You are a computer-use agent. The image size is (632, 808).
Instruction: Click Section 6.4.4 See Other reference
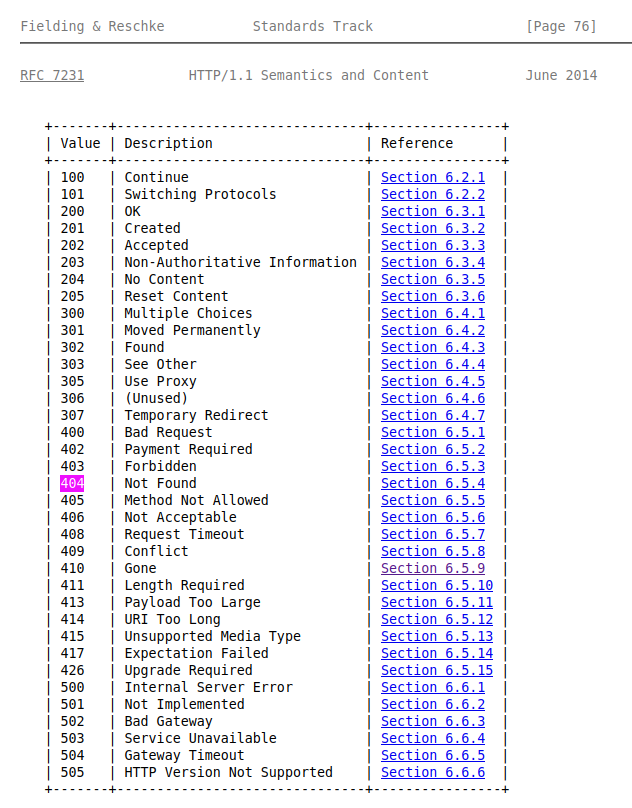point(433,364)
